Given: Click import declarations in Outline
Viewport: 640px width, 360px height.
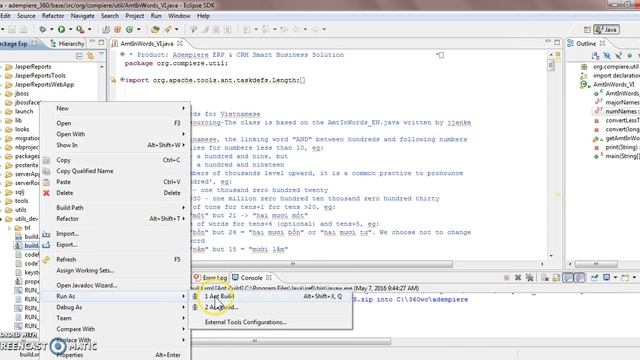Looking at the screenshot, I should pyautogui.click(x=616, y=76).
